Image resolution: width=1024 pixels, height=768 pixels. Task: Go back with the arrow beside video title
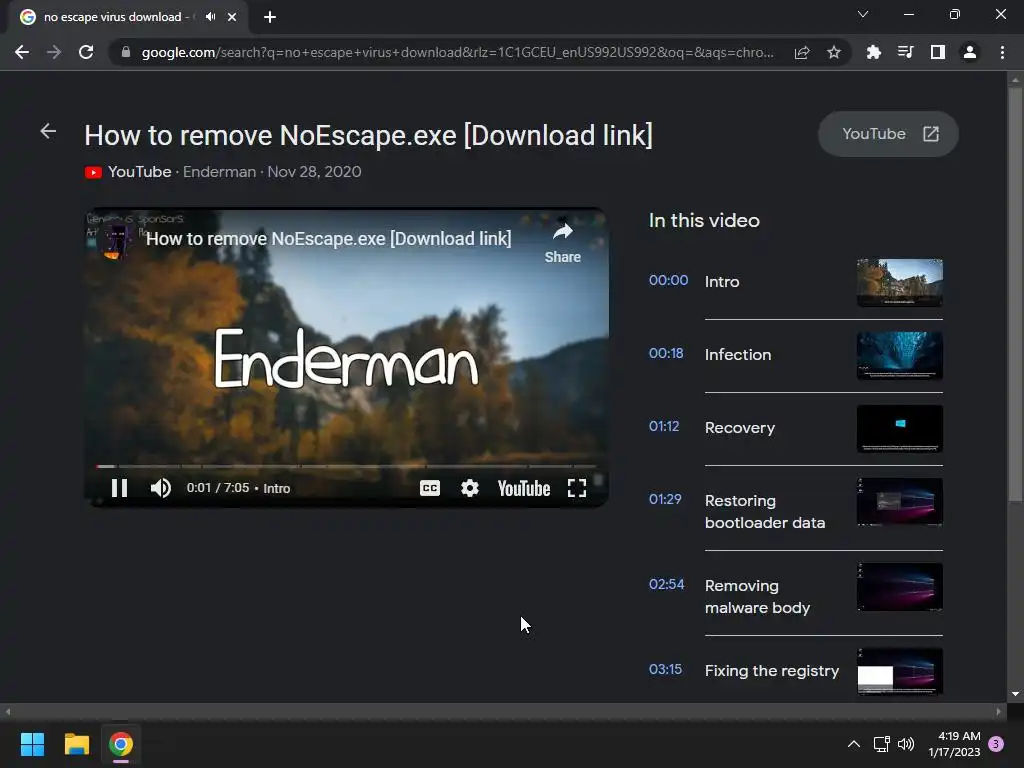tap(48, 131)
